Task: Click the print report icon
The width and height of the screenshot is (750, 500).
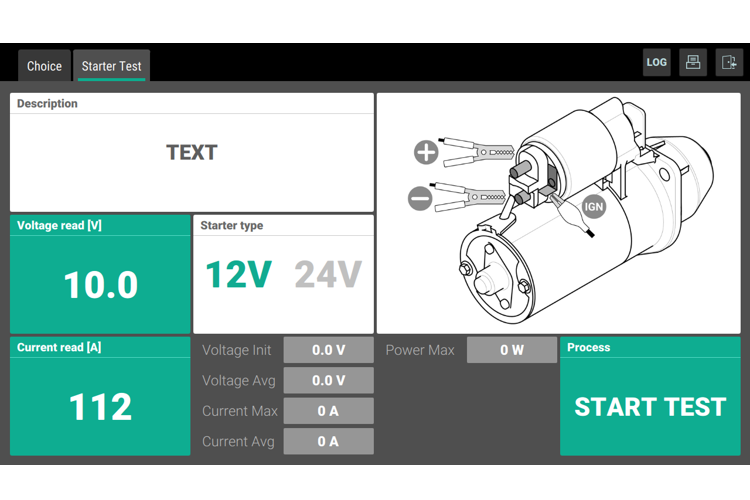Action: click(x=692, y=62)
